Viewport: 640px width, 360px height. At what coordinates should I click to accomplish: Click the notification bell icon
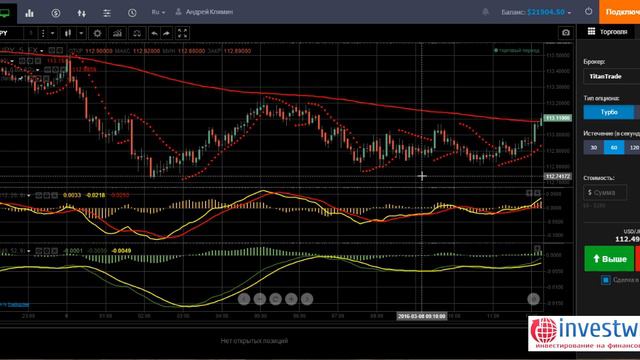pos(485,12)
